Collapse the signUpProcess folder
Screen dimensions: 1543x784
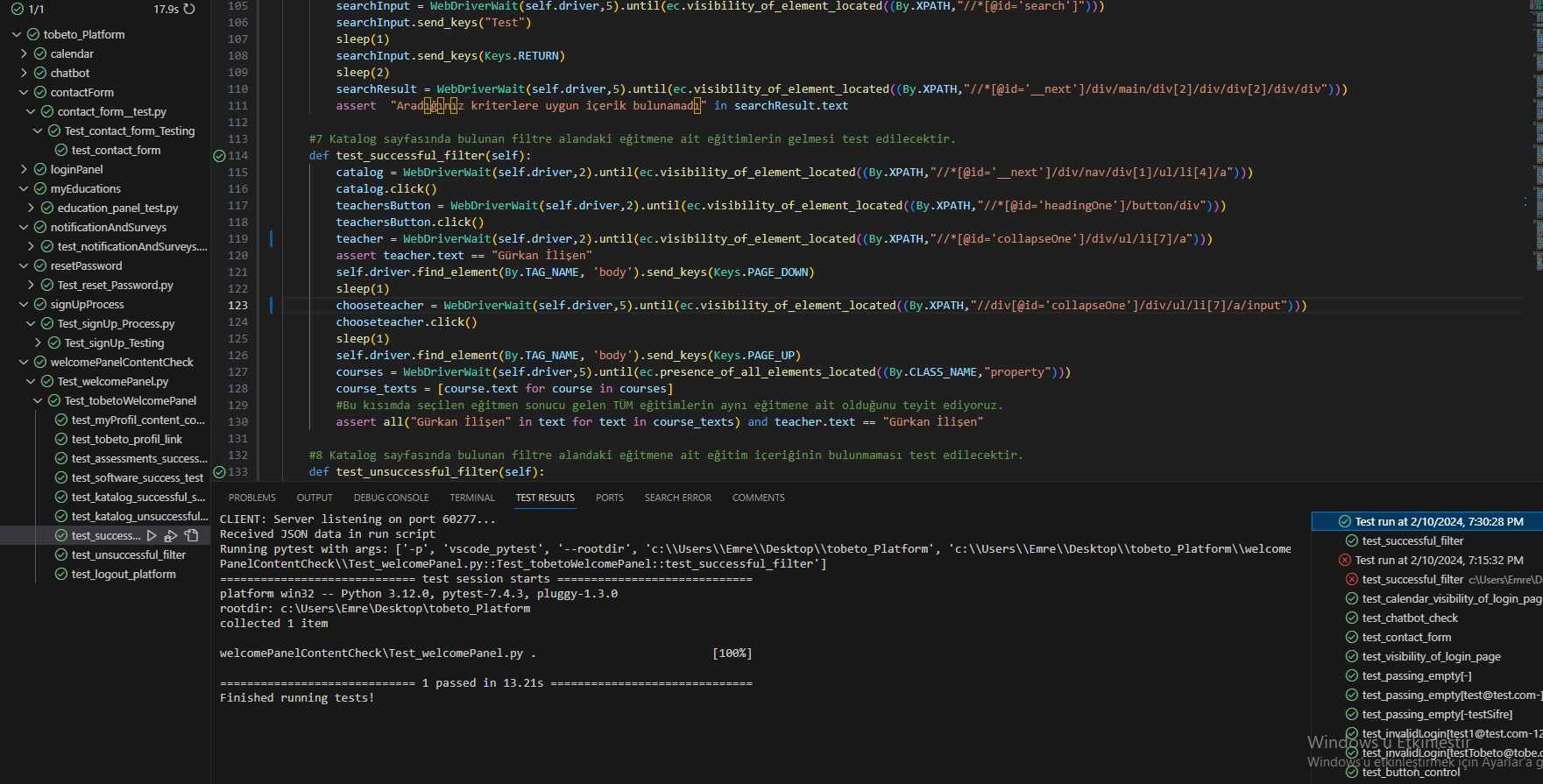[24, 304]
